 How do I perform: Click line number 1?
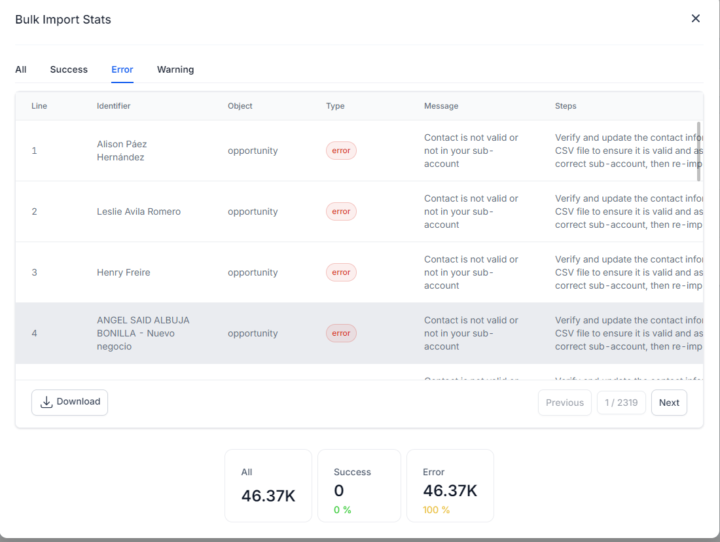point(34,151)
